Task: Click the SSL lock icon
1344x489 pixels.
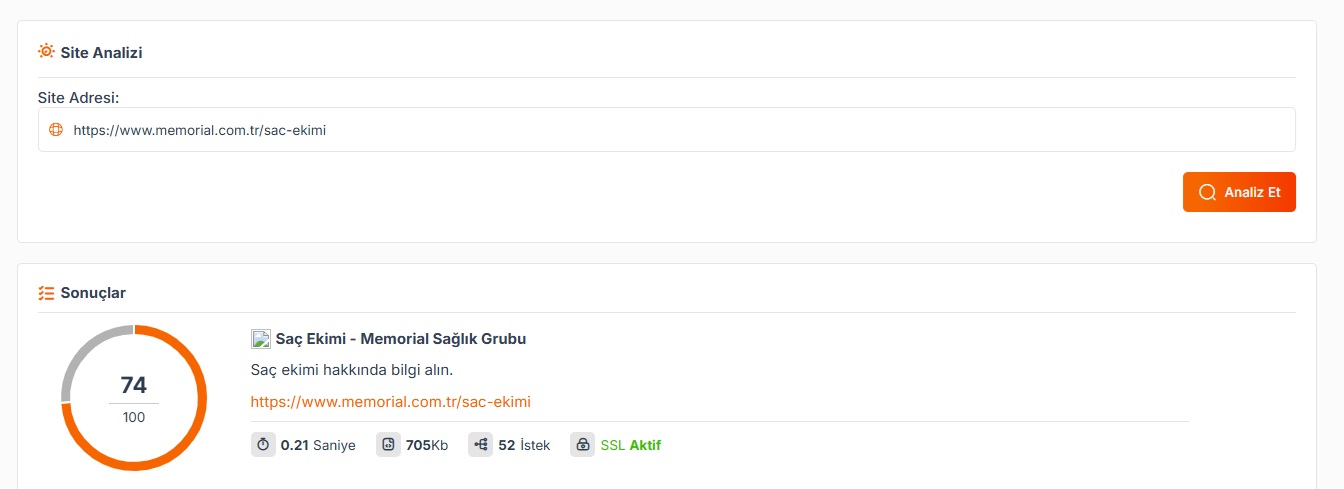Action: [582, 445]
